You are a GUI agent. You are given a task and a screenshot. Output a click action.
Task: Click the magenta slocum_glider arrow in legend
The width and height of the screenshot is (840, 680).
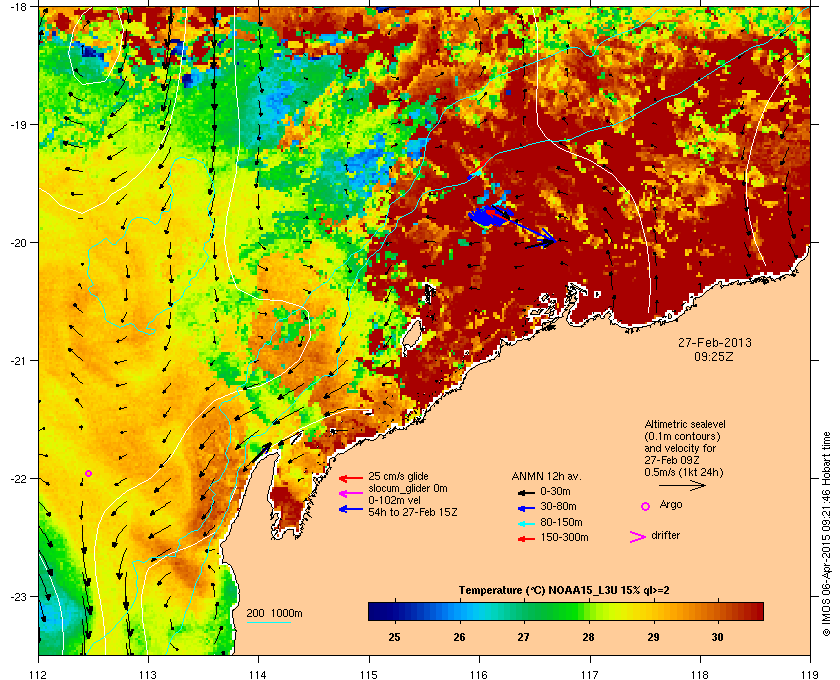click(x=351, y=494)
